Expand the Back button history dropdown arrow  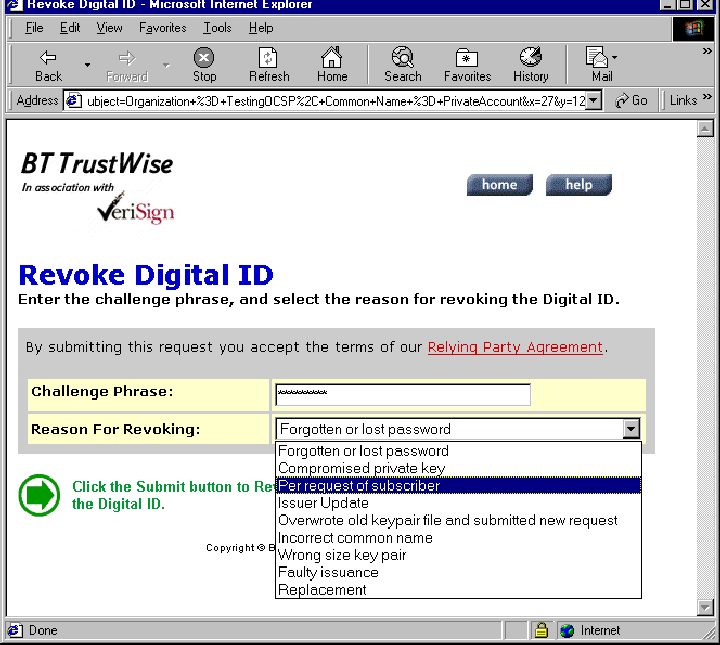(87, 65)
